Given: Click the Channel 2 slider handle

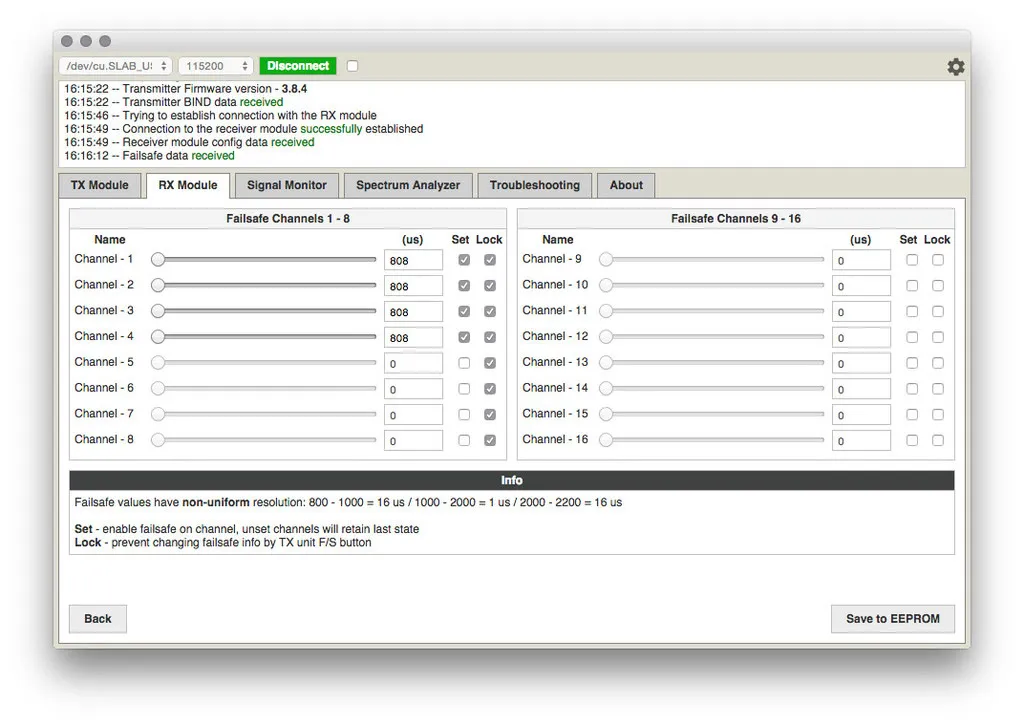Looking at the screenshot, I should (158, 285).
